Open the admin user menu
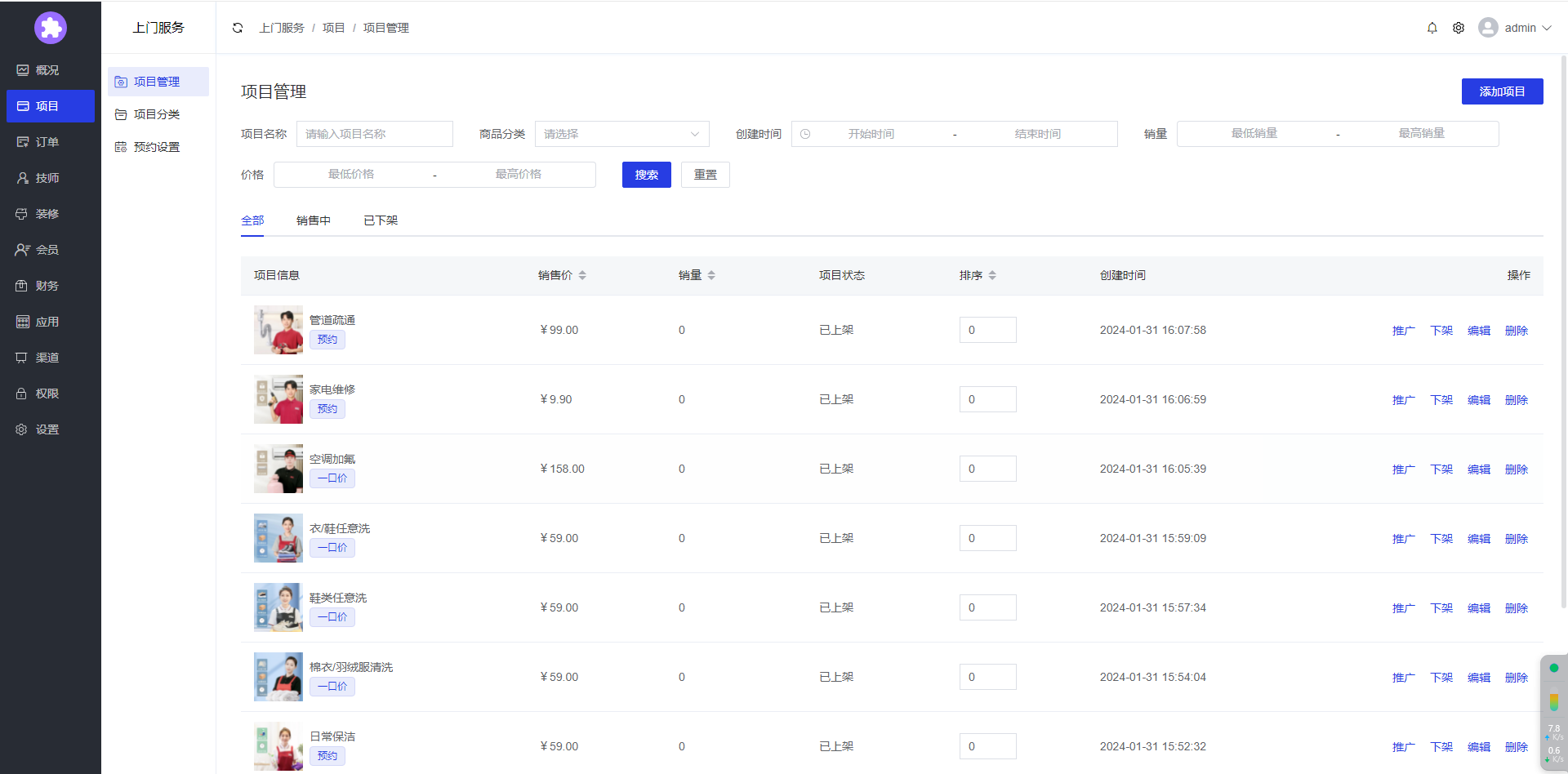 pos(1516,28)
